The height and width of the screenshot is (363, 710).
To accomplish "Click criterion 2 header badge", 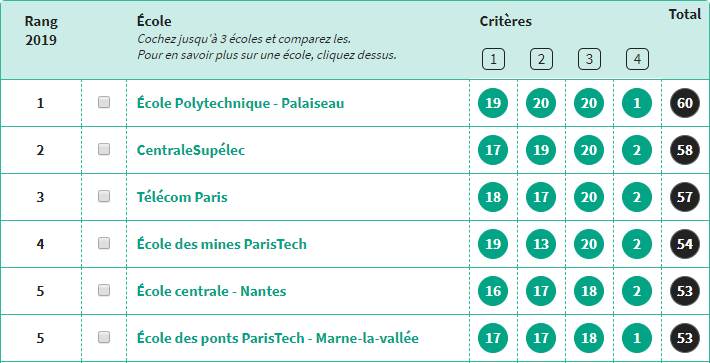I will [x=541, y=59].
